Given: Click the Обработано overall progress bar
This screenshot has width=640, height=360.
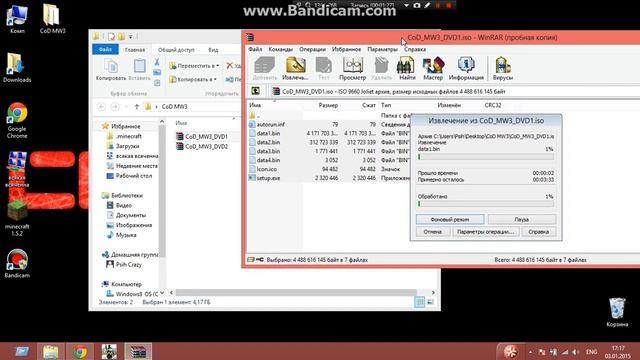Looking at the screenshot, I should click(x=486, y=204).
